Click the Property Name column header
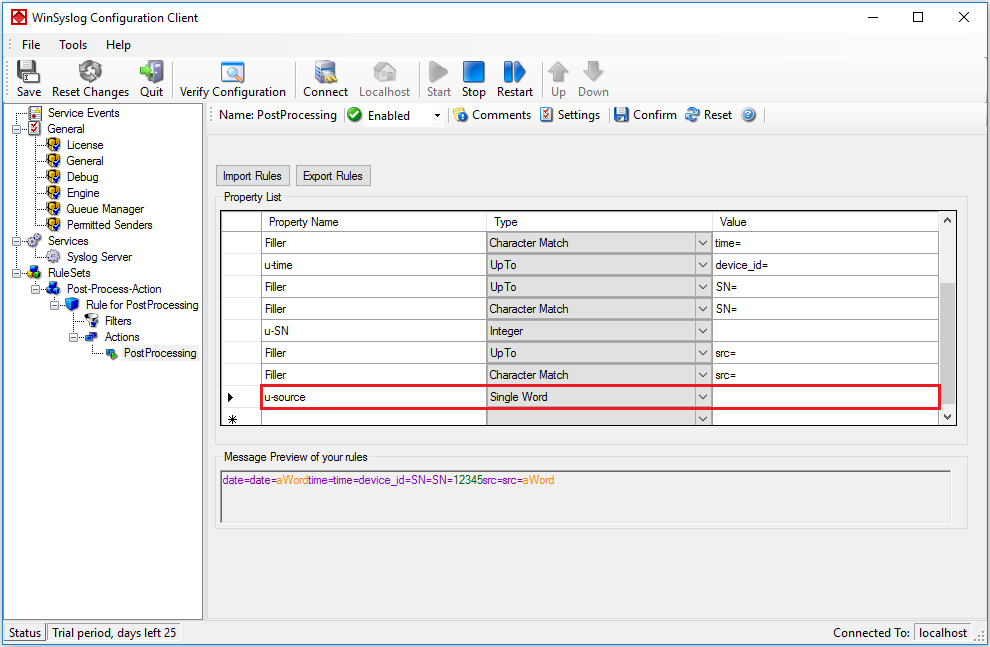990x647 pixels. (374, 222)
